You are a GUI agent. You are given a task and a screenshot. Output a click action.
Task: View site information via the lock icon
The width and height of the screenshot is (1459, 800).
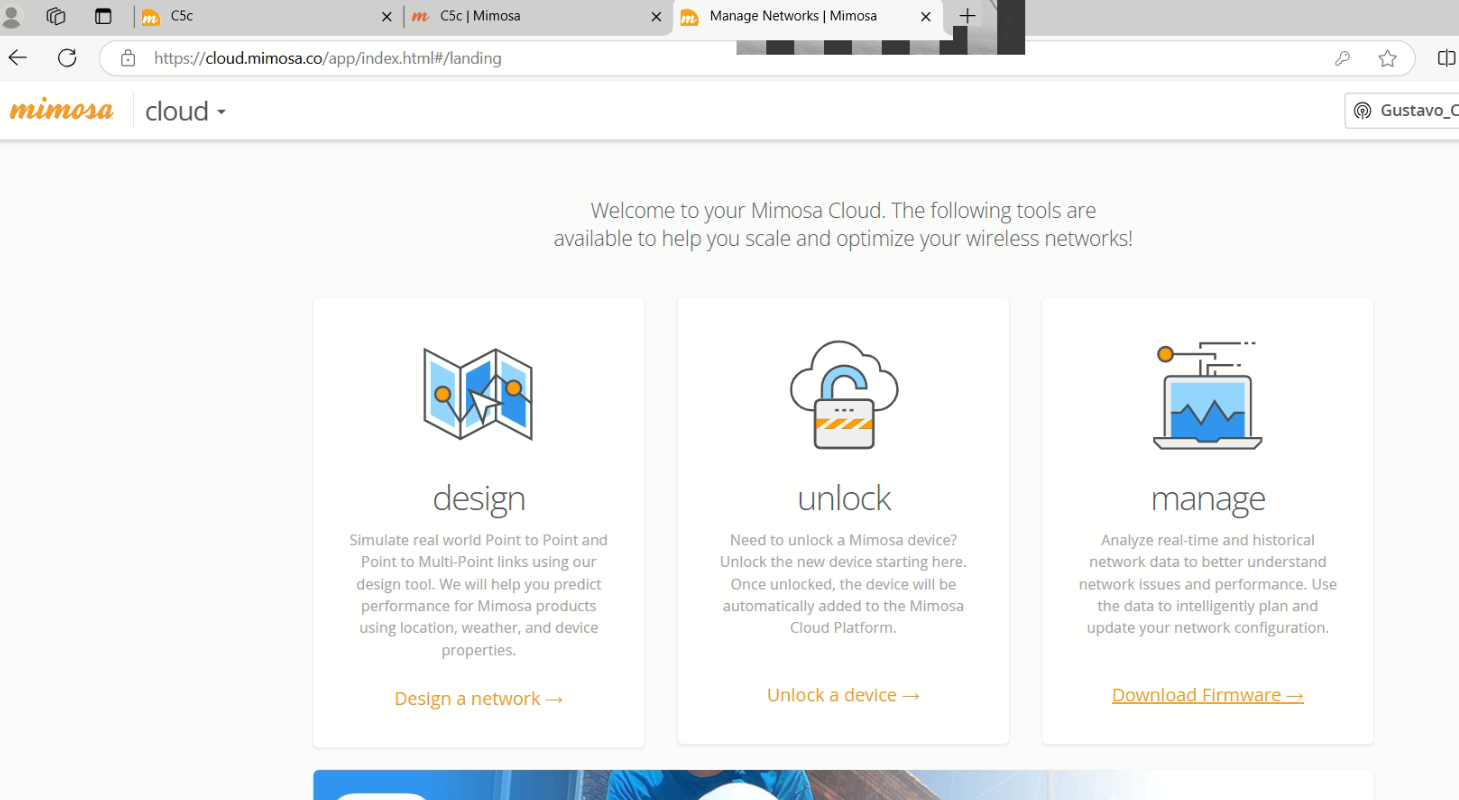[128, 58]
